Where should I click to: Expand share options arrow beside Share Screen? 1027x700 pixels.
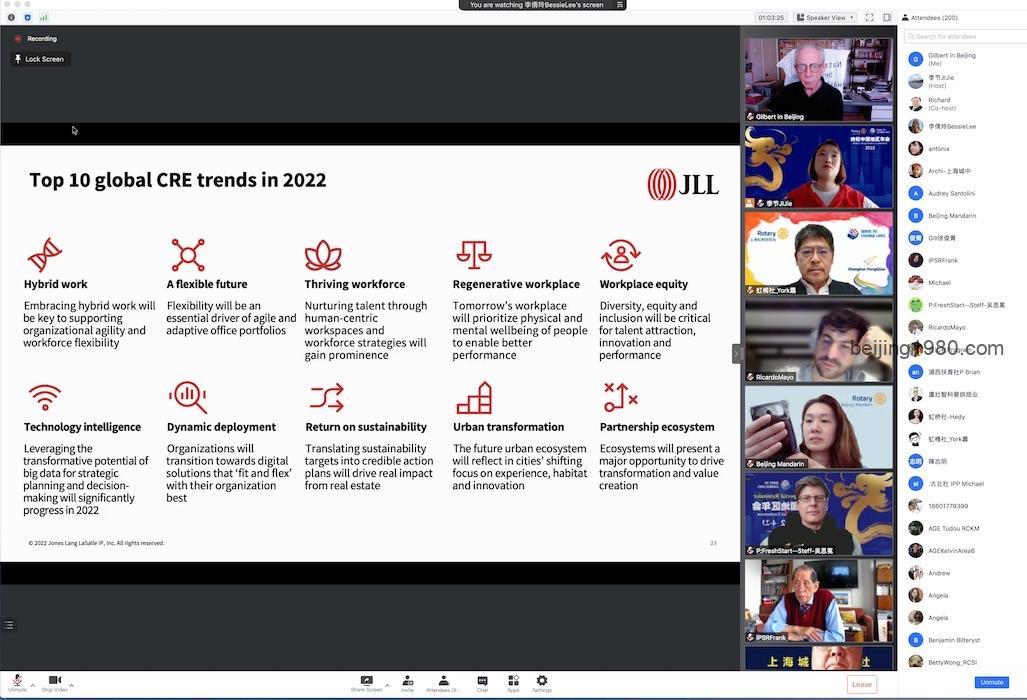pos(387,686)
